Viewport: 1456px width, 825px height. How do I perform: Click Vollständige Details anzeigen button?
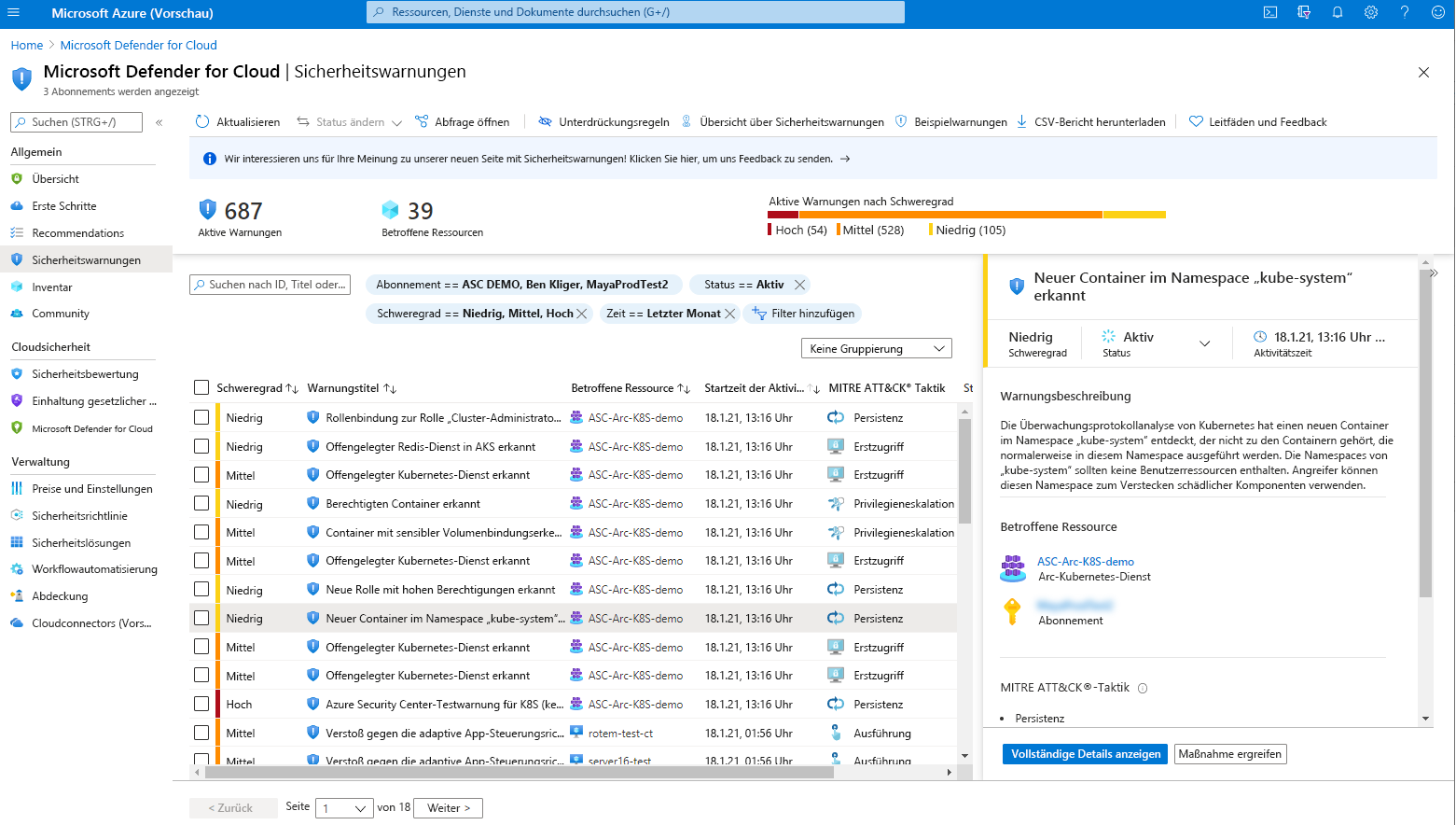[1086, 754]
